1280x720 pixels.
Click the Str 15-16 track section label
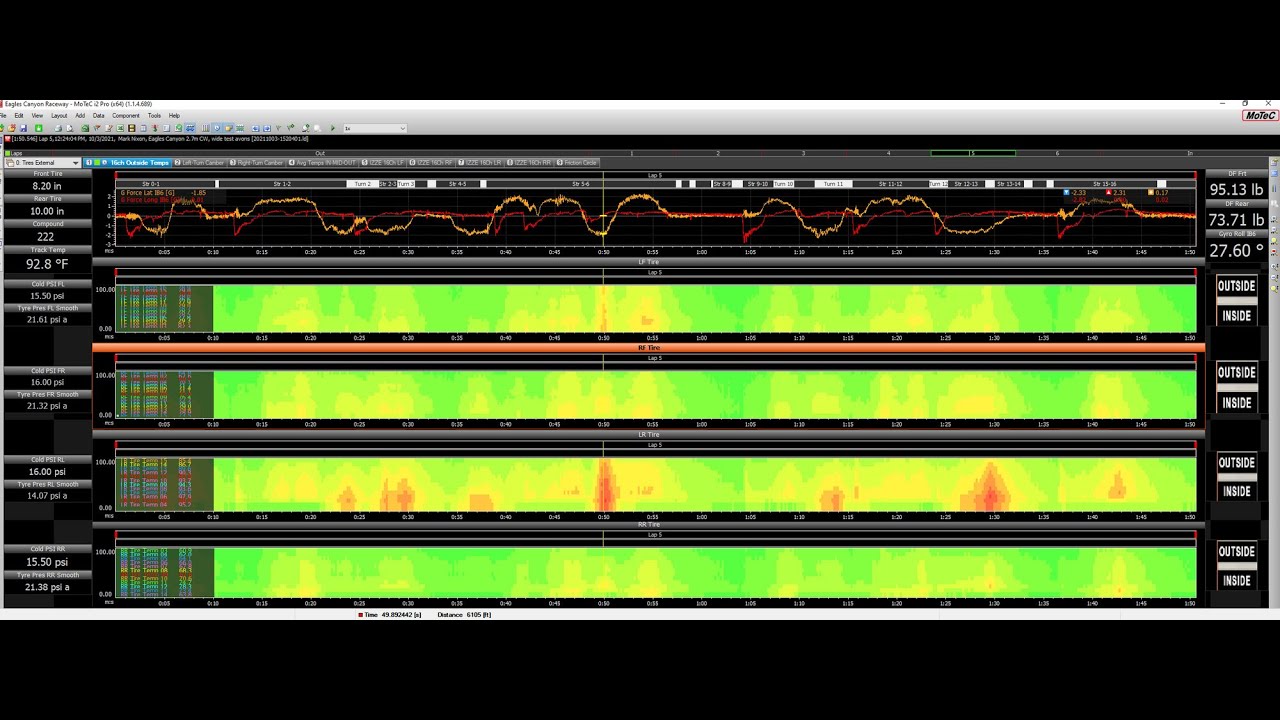1105,184
